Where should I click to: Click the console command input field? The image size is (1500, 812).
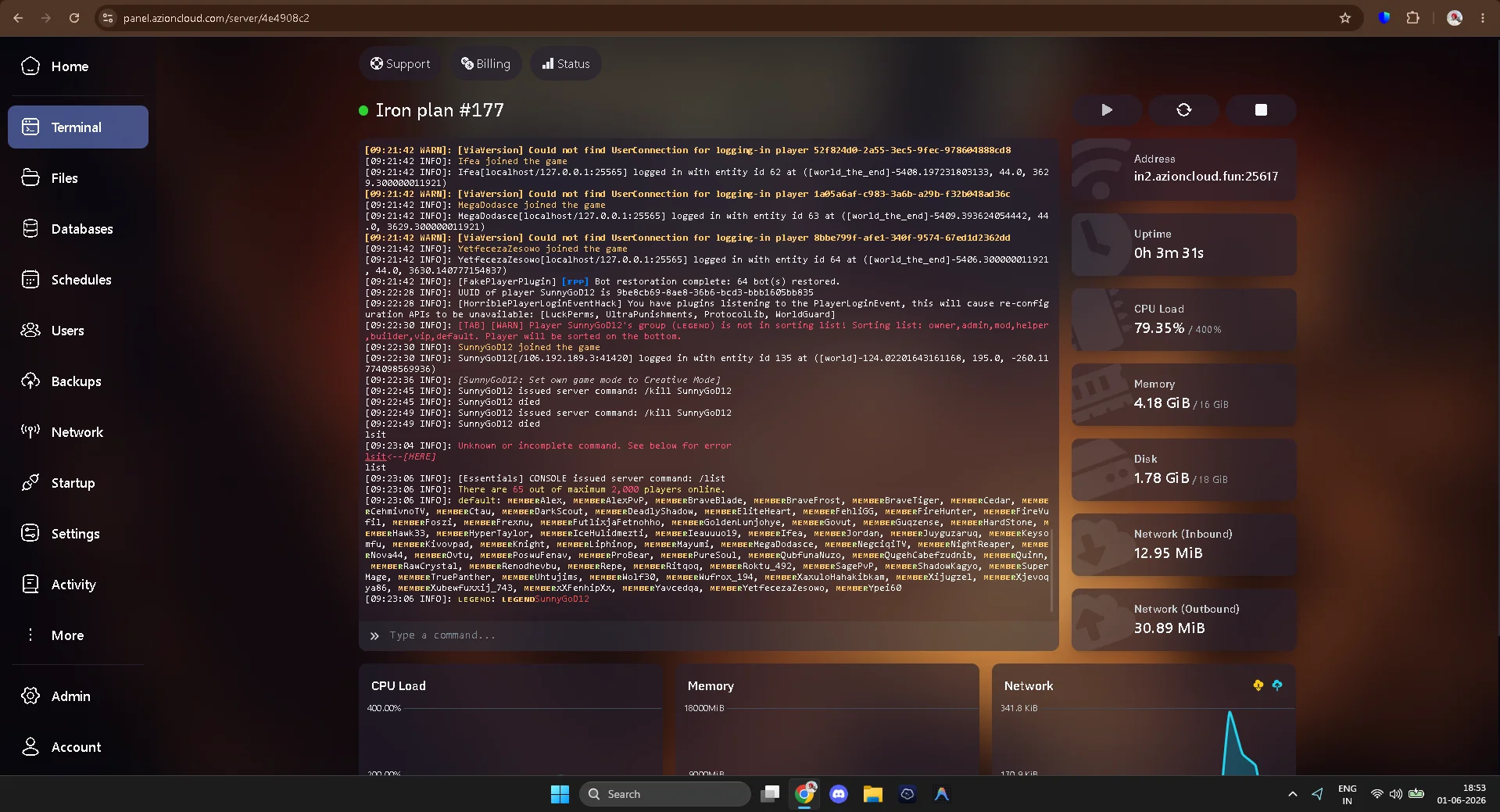pyautogui.click(x=709, y=635)
